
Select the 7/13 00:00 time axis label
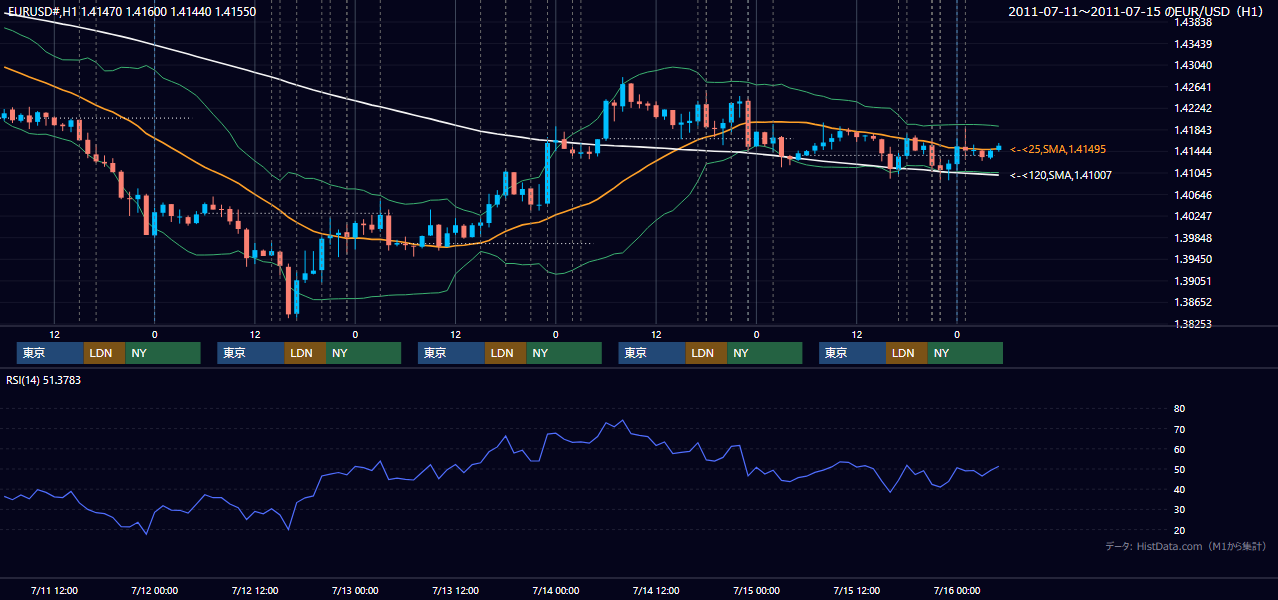coord(355,590)
